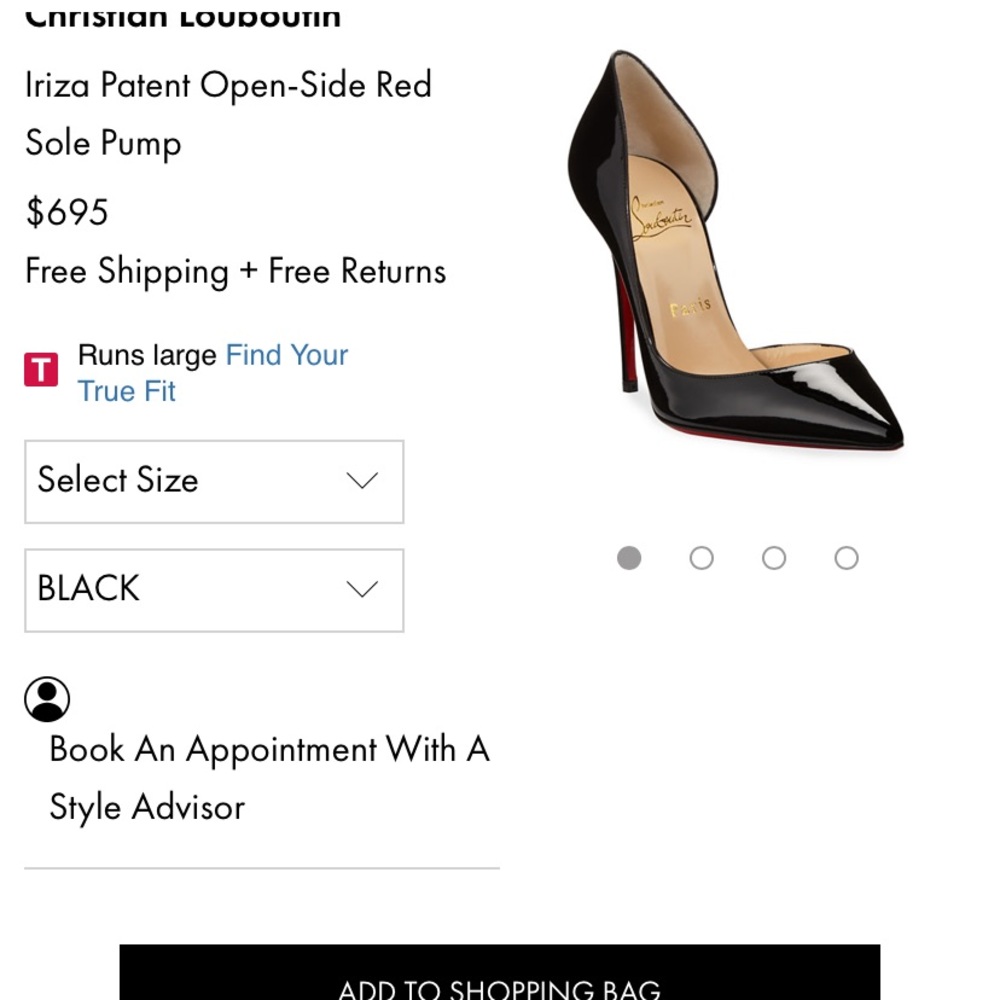The width and height of the screenshot is (1000, 1000).
Task: Click the Free Shipping + Free Returns text
Action: tap(235, 270)
